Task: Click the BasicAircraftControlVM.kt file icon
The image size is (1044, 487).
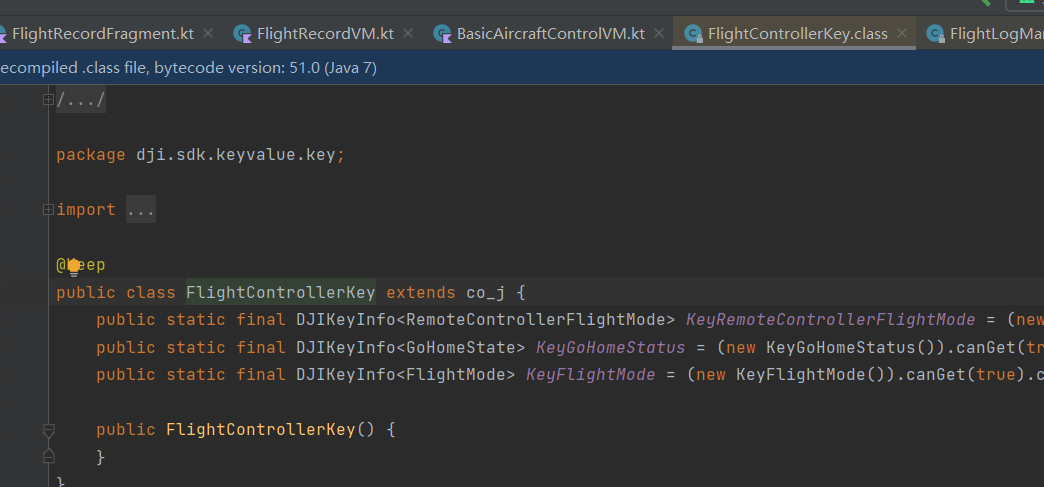Action: [442, 33]
